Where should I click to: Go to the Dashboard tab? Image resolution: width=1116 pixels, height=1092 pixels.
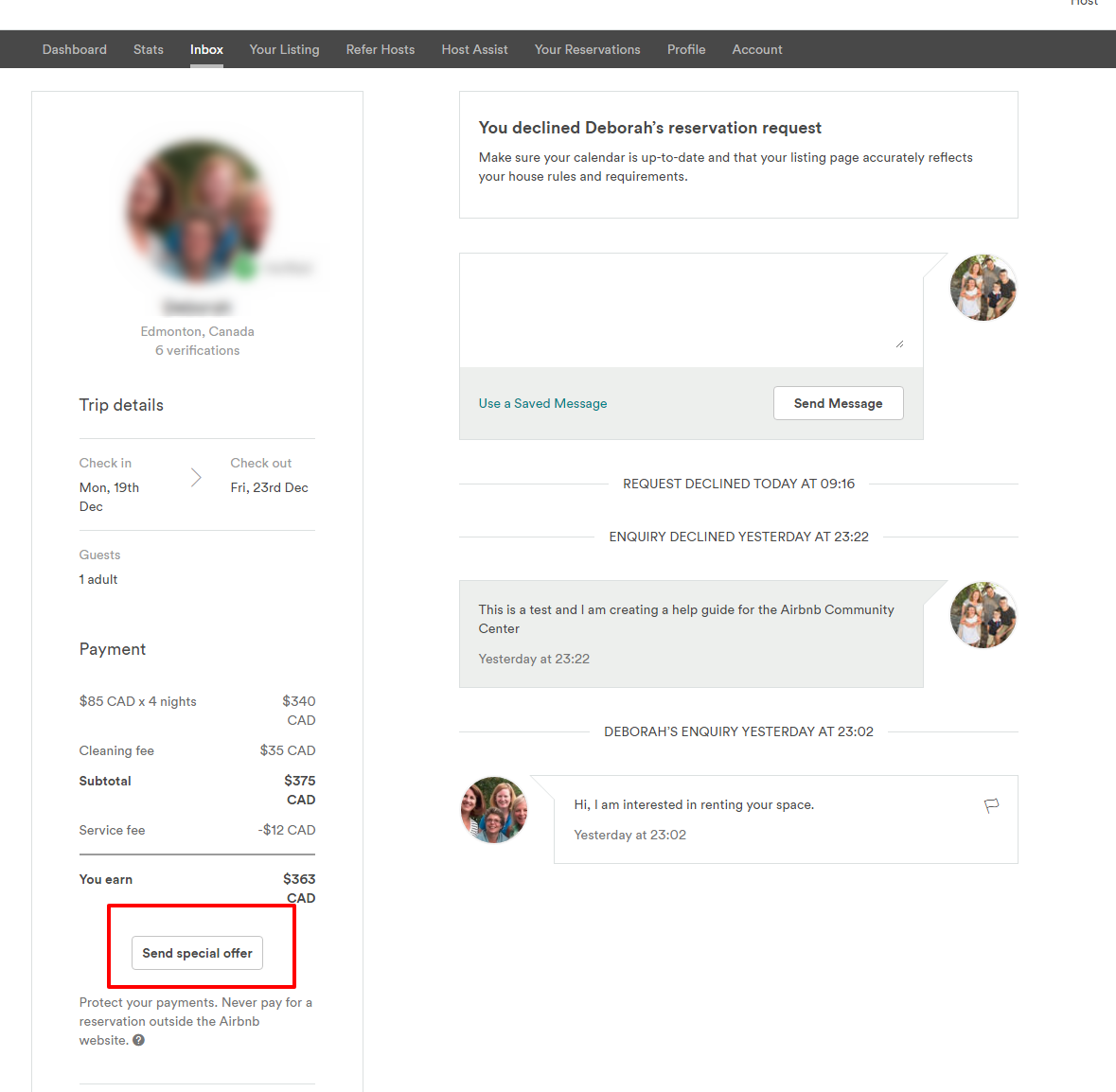point(75,49)
